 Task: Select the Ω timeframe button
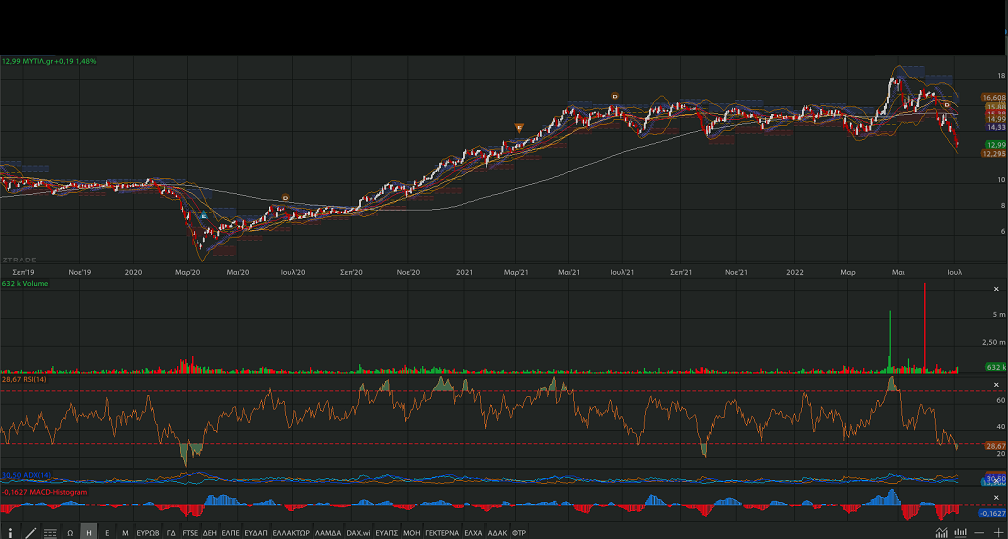coord(70,533)
